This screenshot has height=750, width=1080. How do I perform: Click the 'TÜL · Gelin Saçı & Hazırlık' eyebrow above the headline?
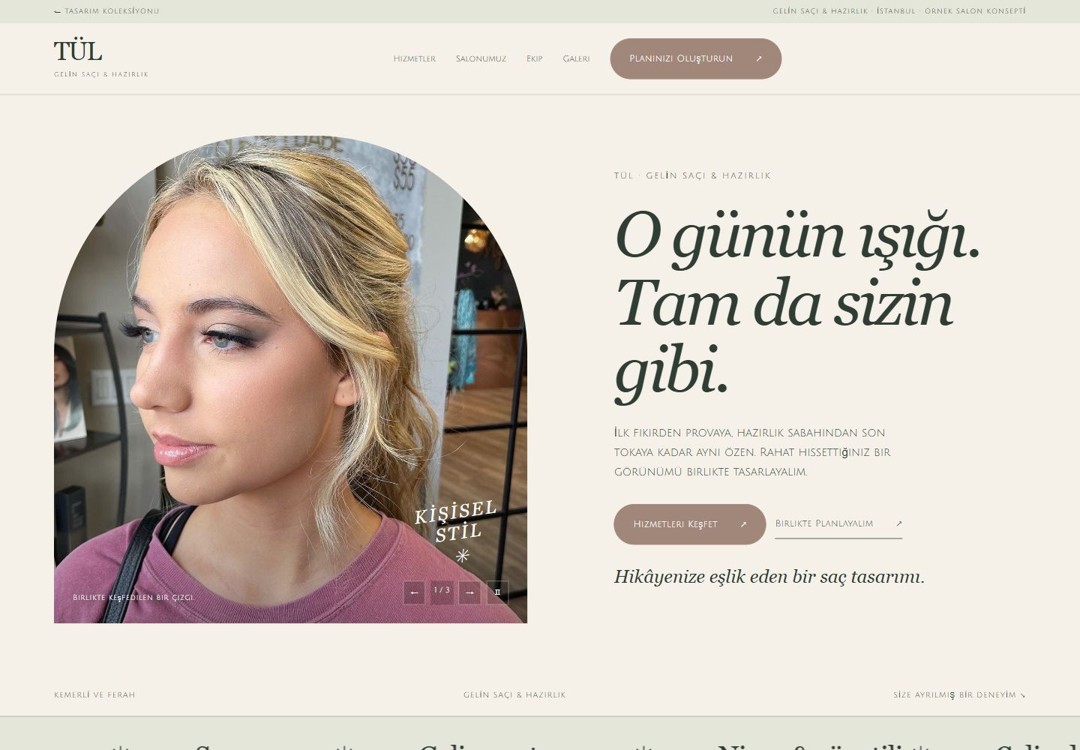(692, 176)
